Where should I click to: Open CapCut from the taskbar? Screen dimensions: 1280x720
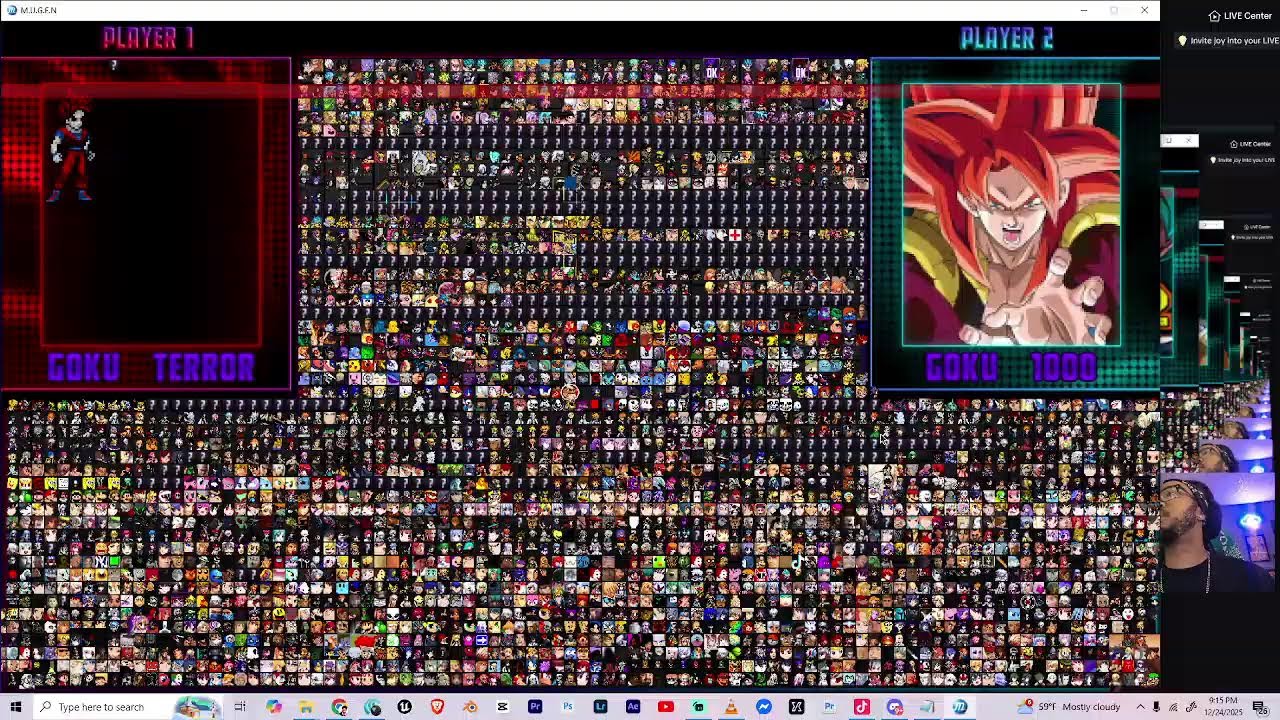502,707
